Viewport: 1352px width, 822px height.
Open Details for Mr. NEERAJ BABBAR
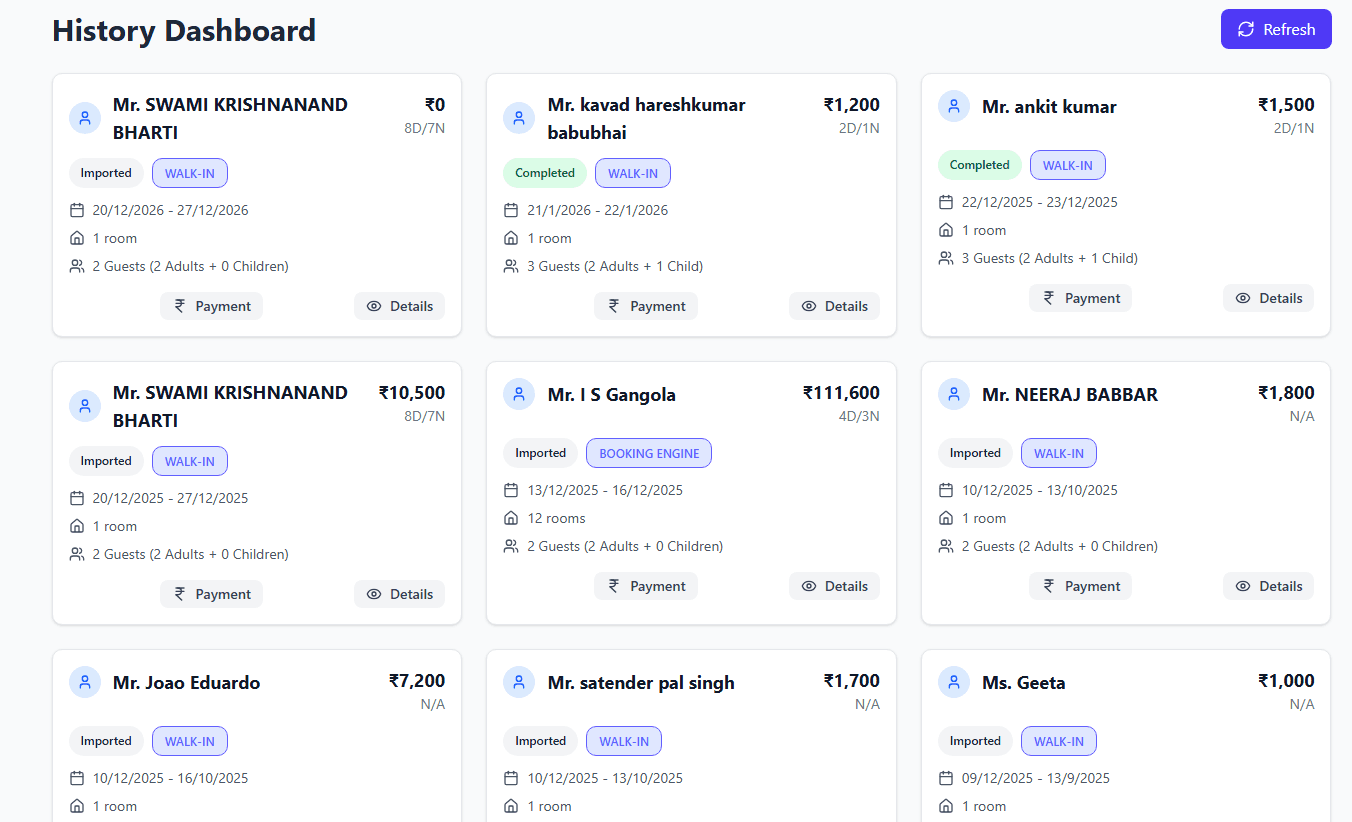pos(1268,585)
